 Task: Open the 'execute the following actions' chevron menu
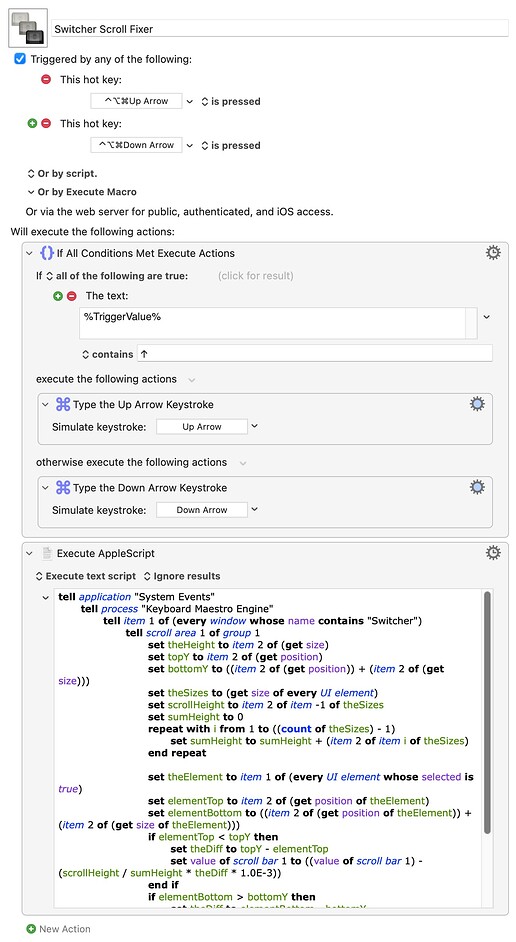coord(192,380)
